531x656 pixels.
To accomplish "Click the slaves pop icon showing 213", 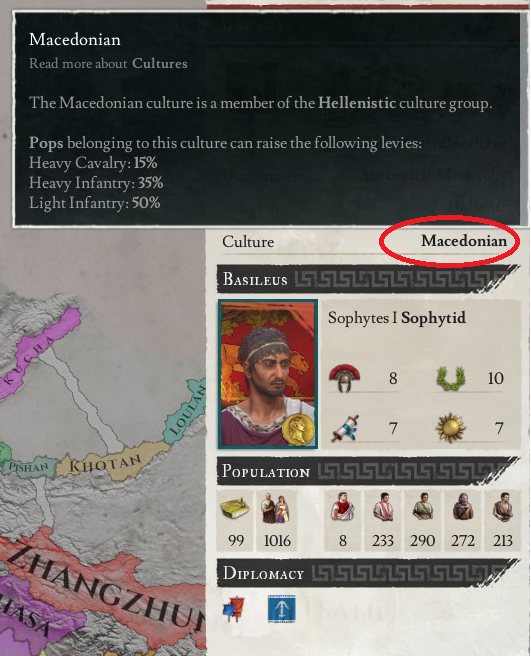I will click(x=503, y=507).
